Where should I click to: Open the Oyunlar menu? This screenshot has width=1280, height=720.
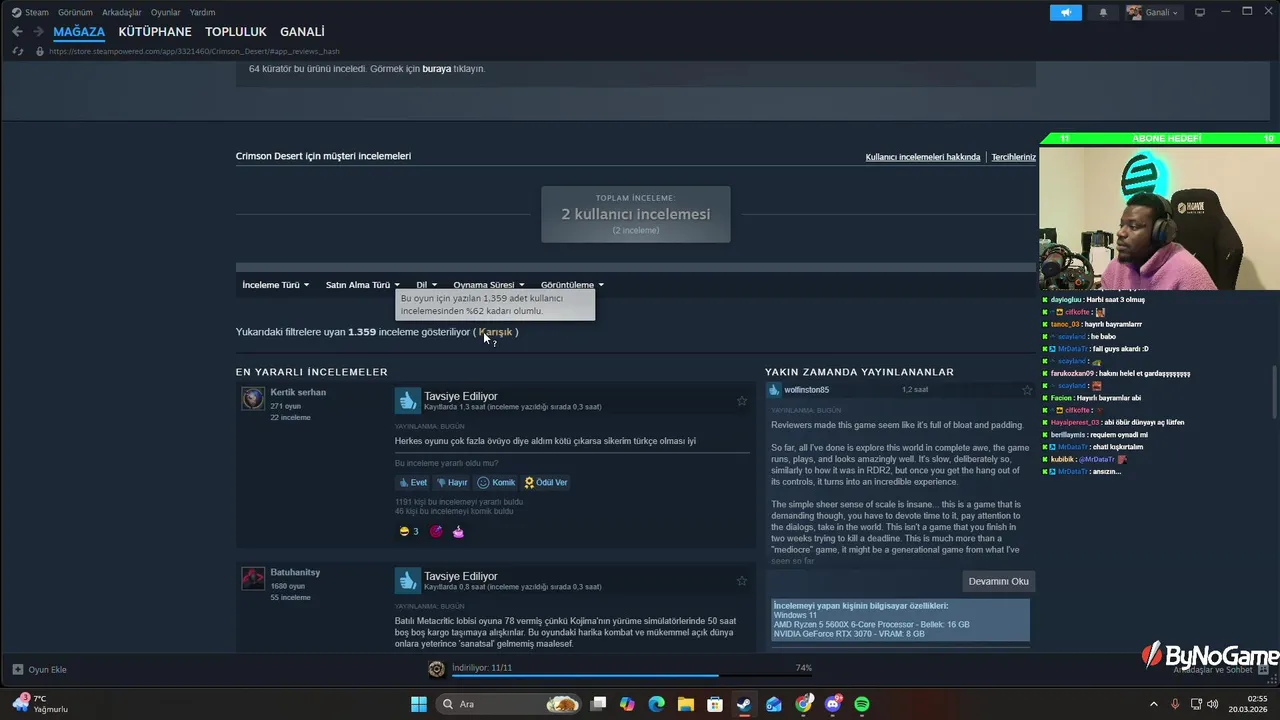[166, 12]
